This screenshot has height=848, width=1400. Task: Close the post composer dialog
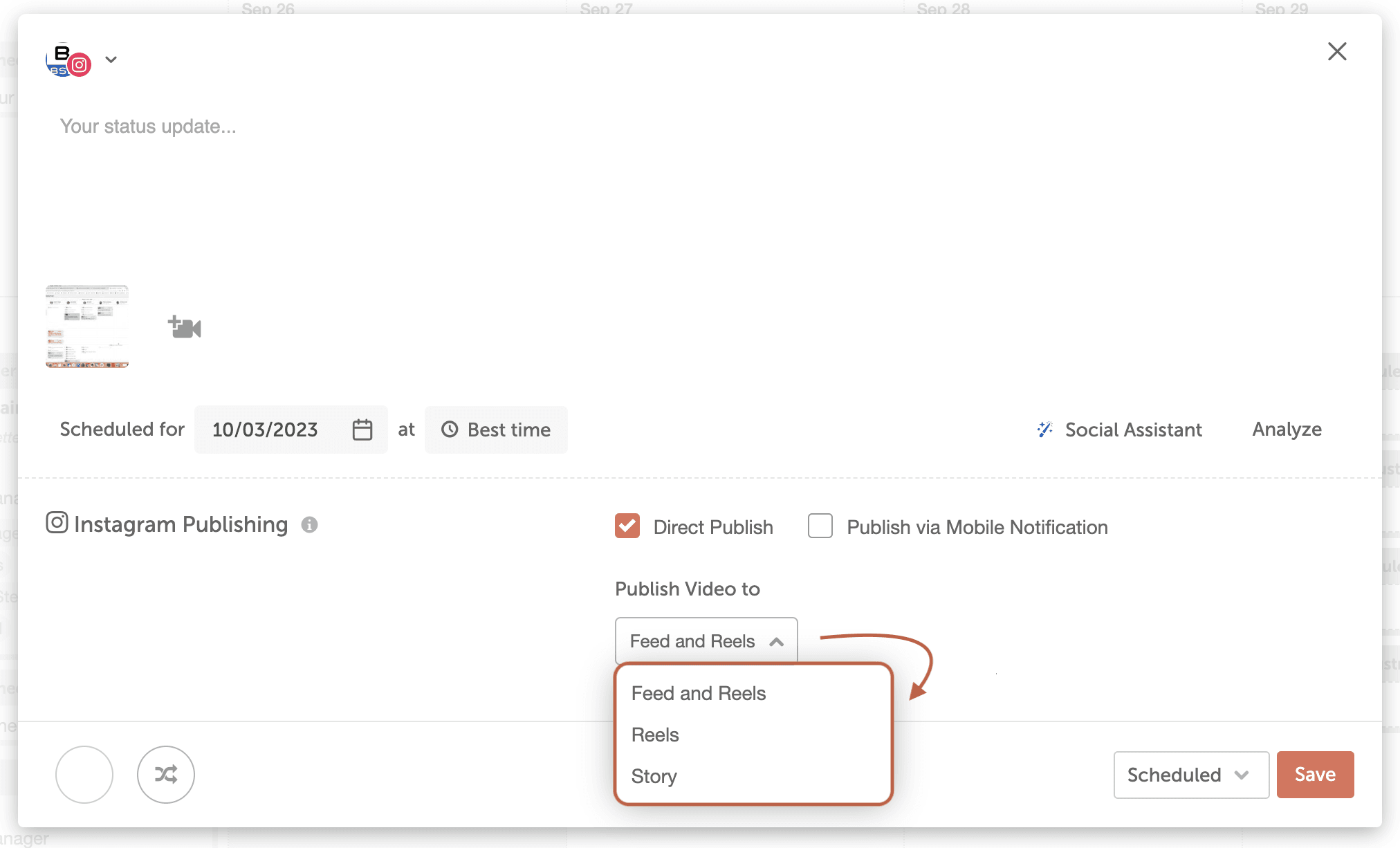click(1337, 51)
